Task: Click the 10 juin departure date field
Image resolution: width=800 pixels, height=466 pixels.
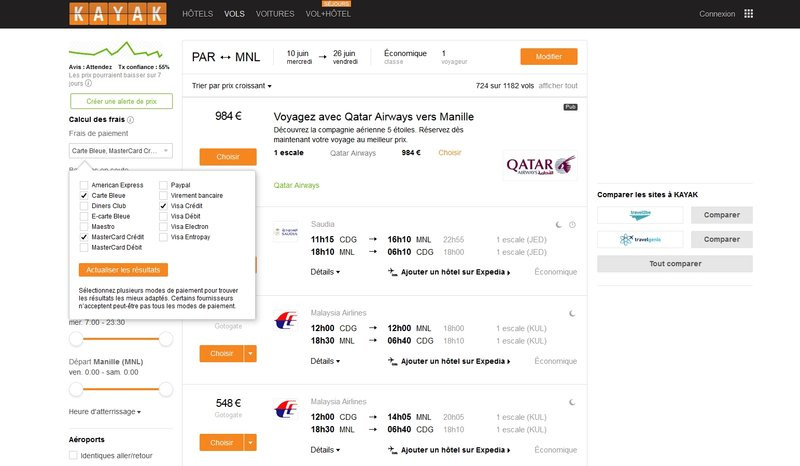Action: click(299, 57)
